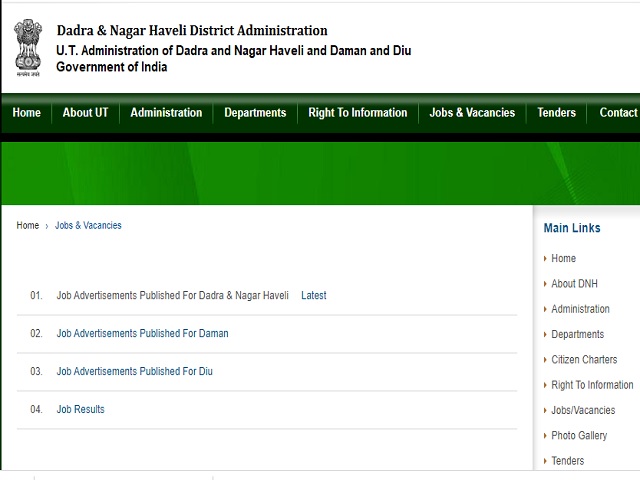The width and height of the screenshot is (640, 480).
Task: Open Departments in the Main Links sidebar
Action: click(578, 334)
